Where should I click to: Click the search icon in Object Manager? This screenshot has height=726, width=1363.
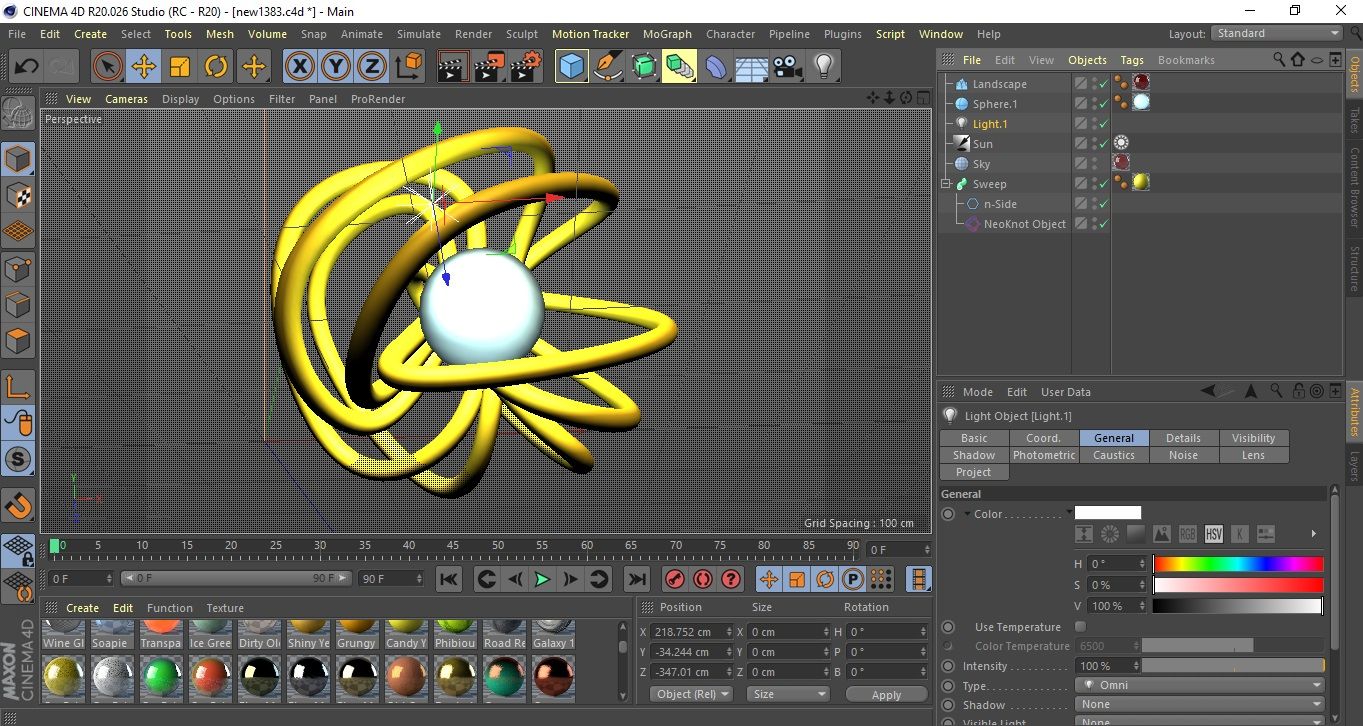tap(1279, 60)
